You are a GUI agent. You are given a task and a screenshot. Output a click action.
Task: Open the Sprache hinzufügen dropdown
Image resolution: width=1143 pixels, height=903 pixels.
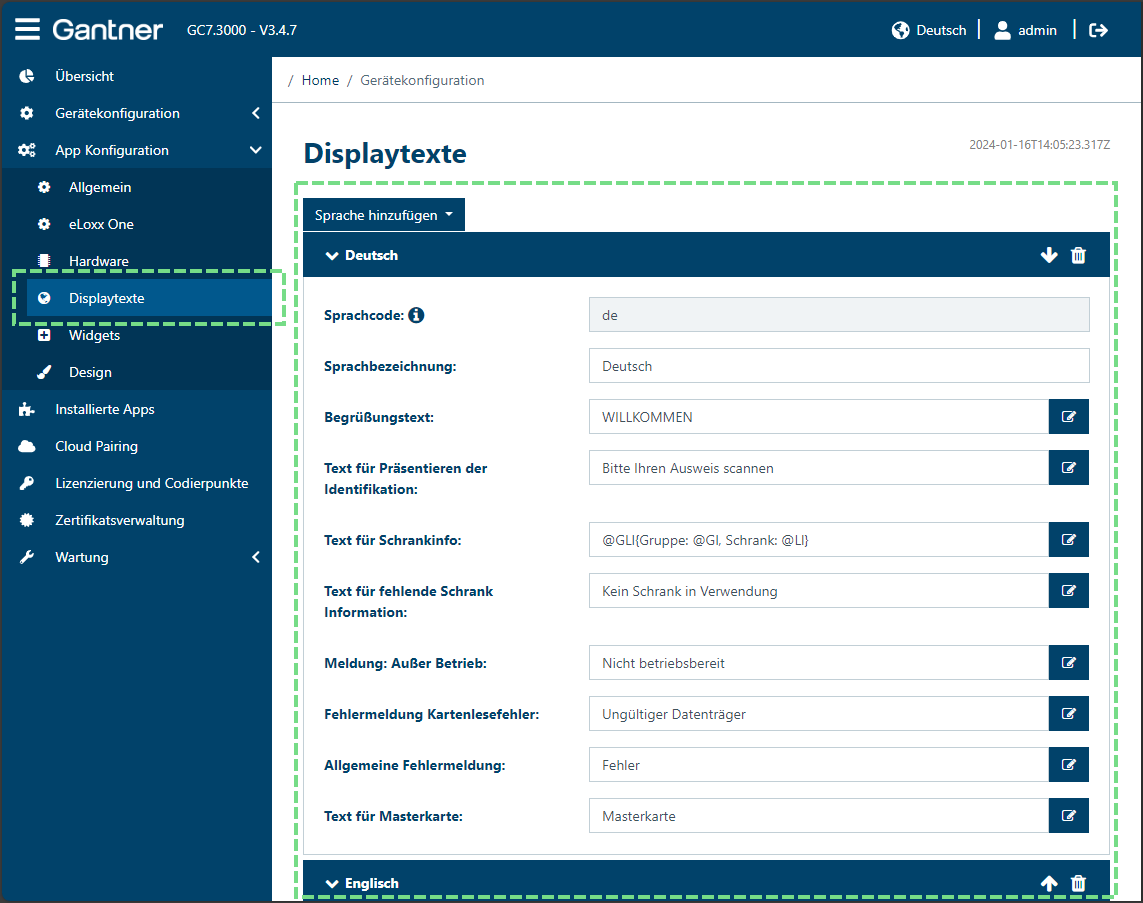click(x=383, y=215)
